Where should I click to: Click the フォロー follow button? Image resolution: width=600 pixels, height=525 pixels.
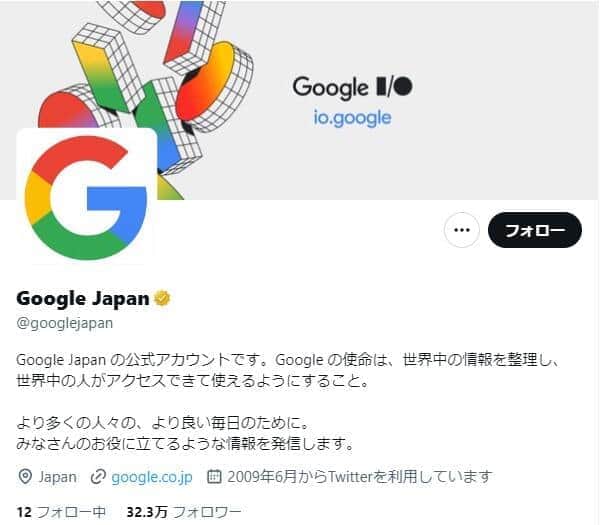(x=535, y=230)
